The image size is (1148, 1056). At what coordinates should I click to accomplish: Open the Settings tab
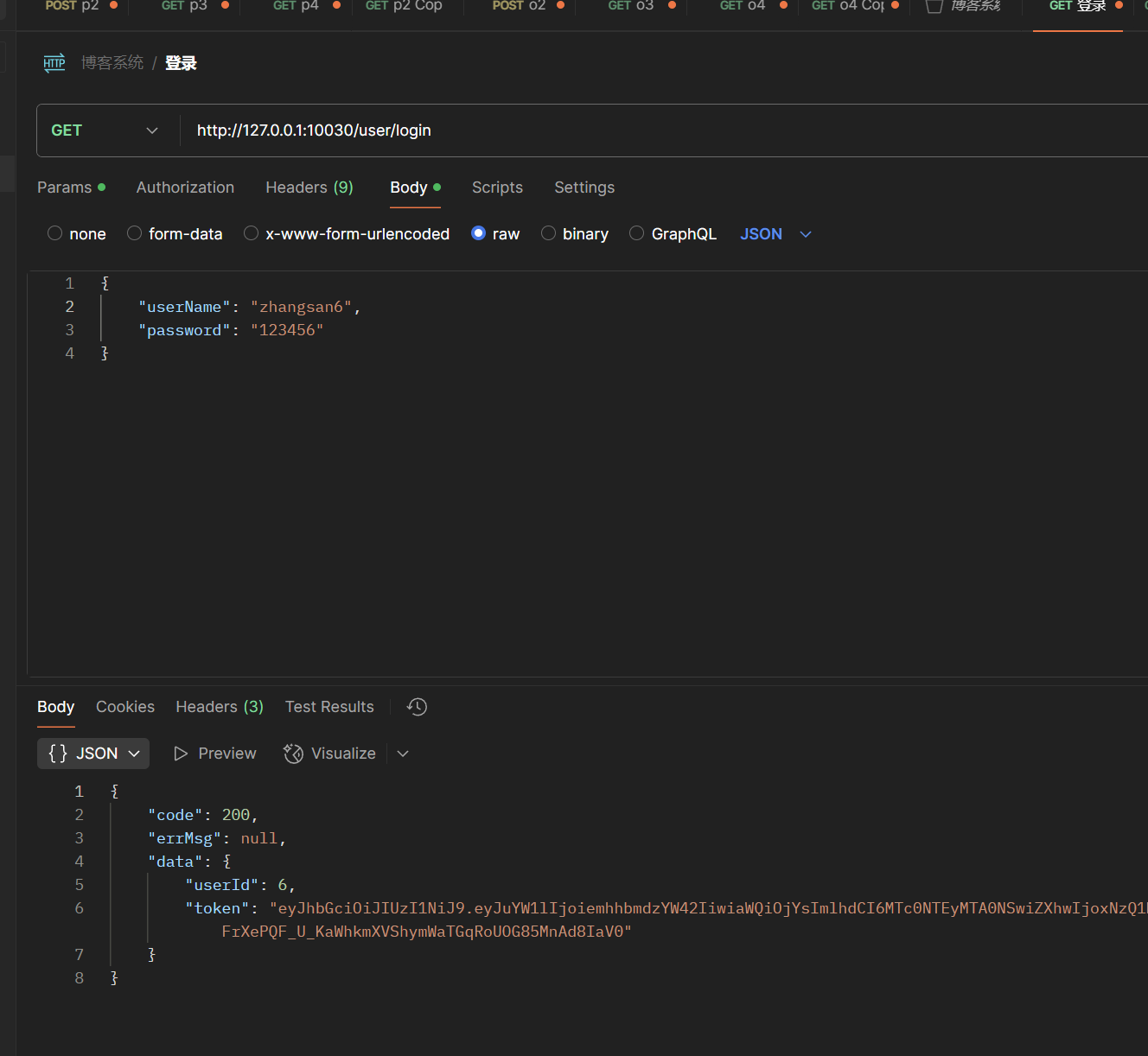click(x=584, y=188)
